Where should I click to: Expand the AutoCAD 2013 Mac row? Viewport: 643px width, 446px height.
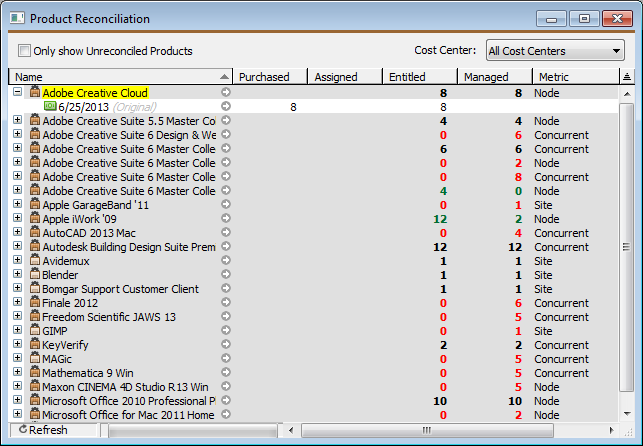[17, 232]
